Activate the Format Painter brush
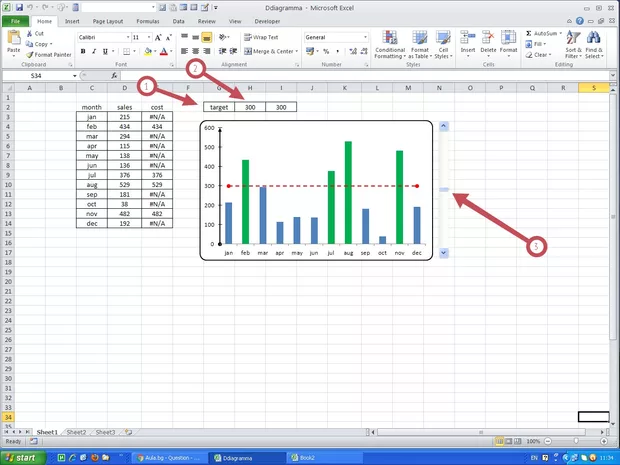The image size is (620, 465). (30, 55)
